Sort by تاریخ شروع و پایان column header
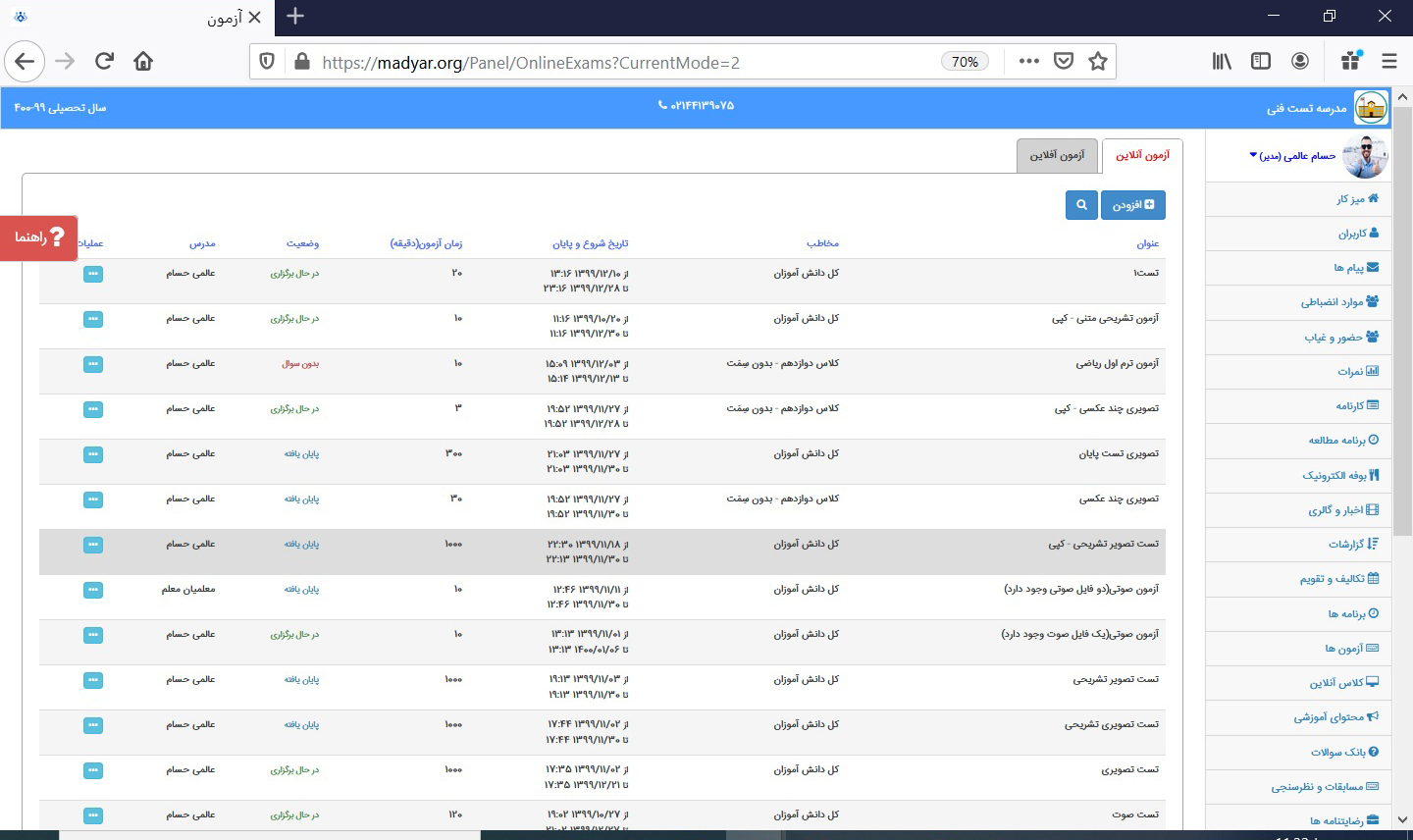 (590, 243)
